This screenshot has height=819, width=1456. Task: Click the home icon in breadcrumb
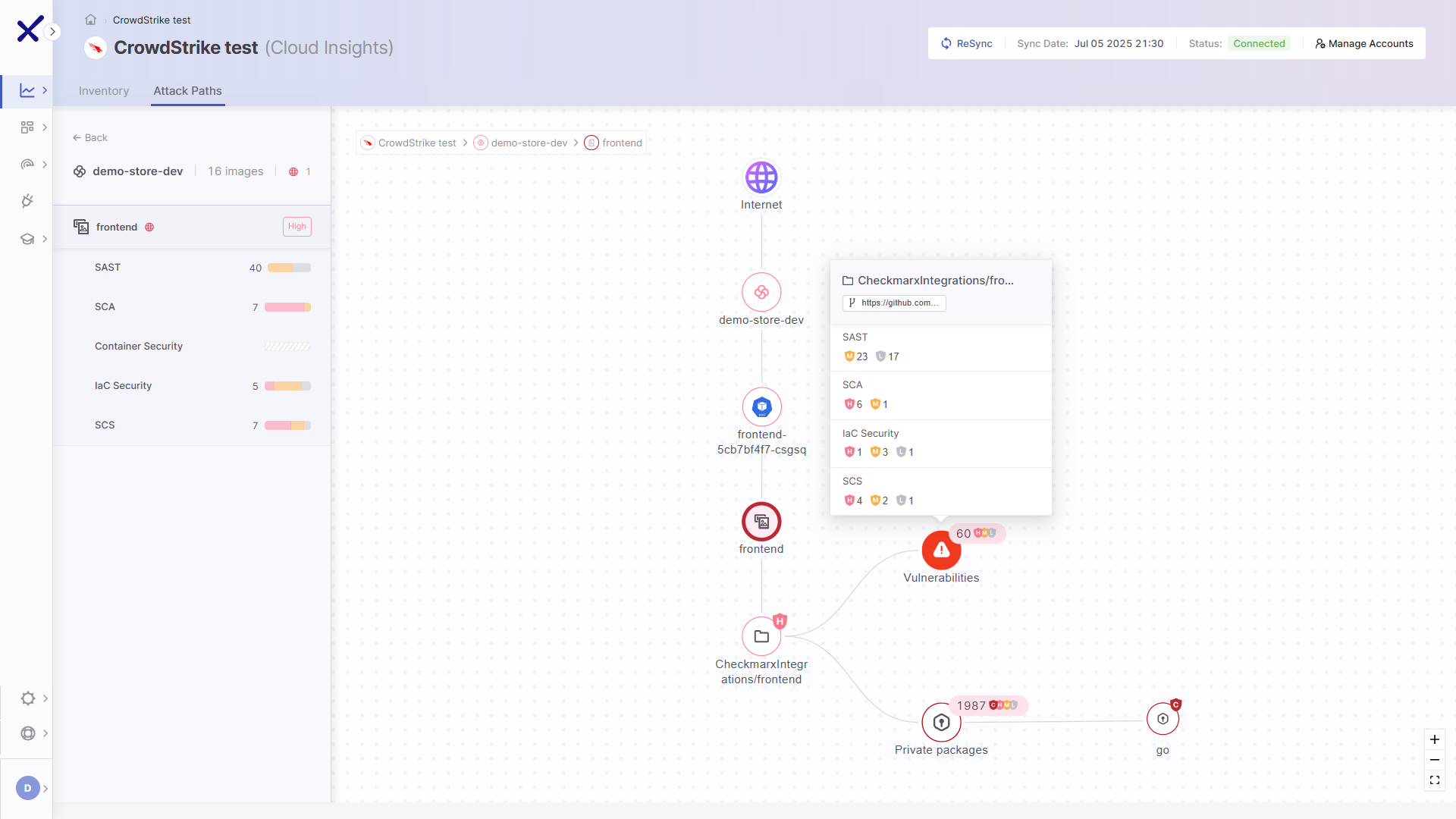click(90, 20)
